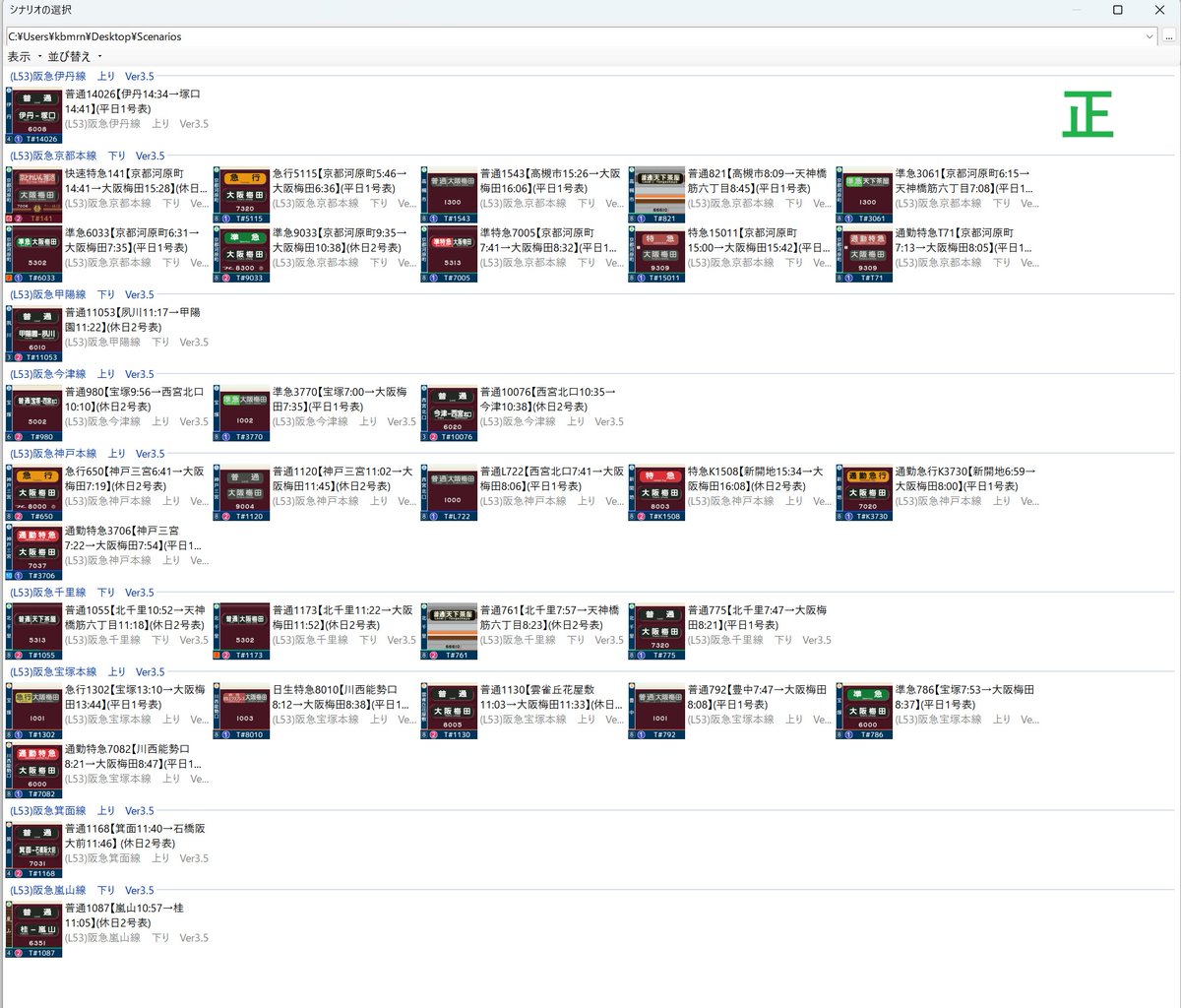
Task: Select 通勤特急T71 京都河原町 scenario thumbnail
Action: [x=864, y=254]
